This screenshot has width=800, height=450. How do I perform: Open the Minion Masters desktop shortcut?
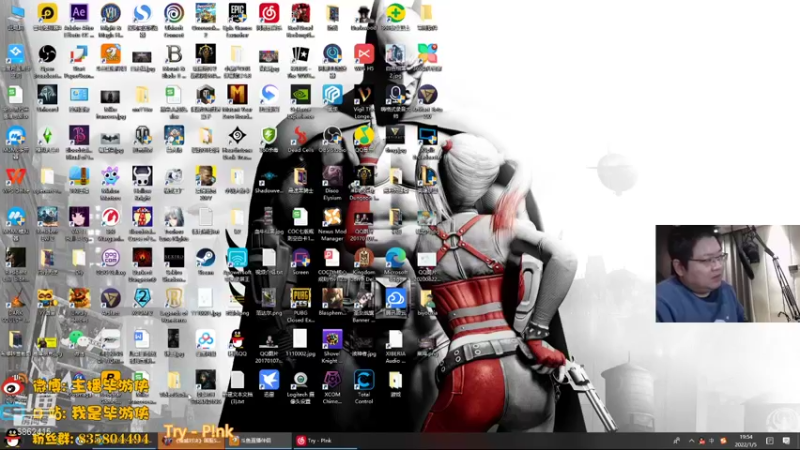pos(110,176)
